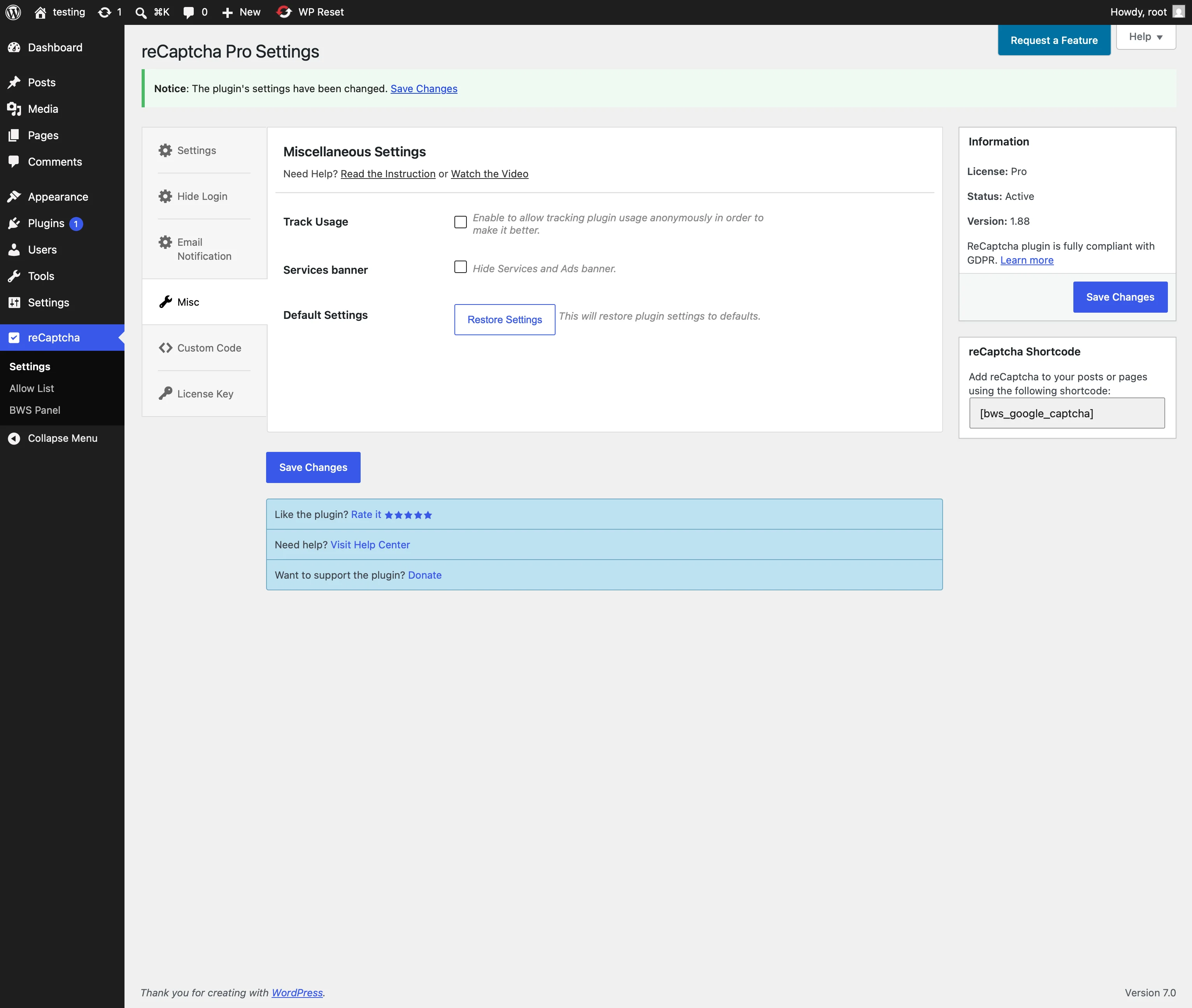Viewport: 1192px width, 1008px height.
Task: Click the Posts pushpin icon
Action: [x=14, y=82]
